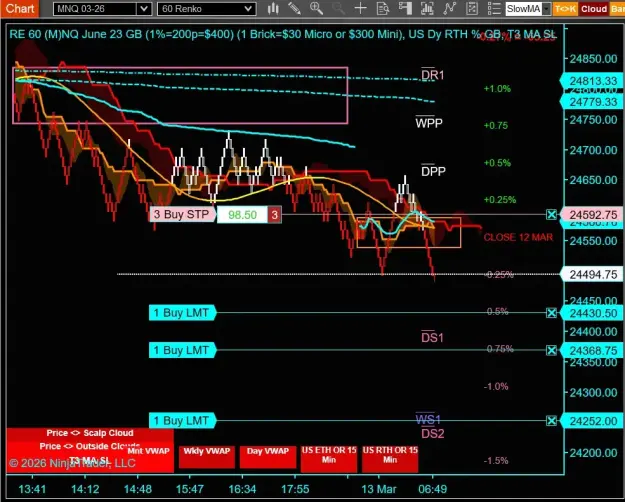
Task: Select the 3 Buy STP order label
Action: [182, 215]
